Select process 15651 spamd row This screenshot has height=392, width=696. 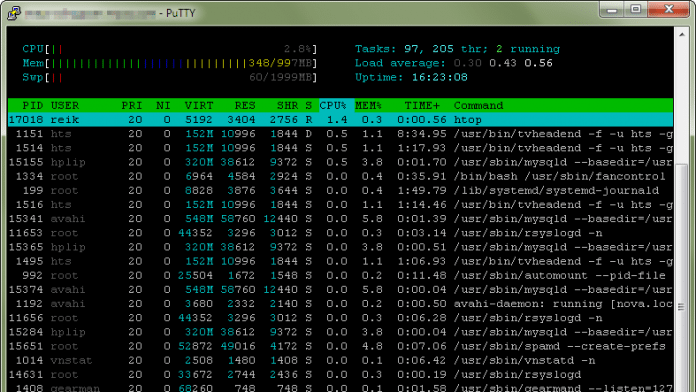tap(340, 347)
